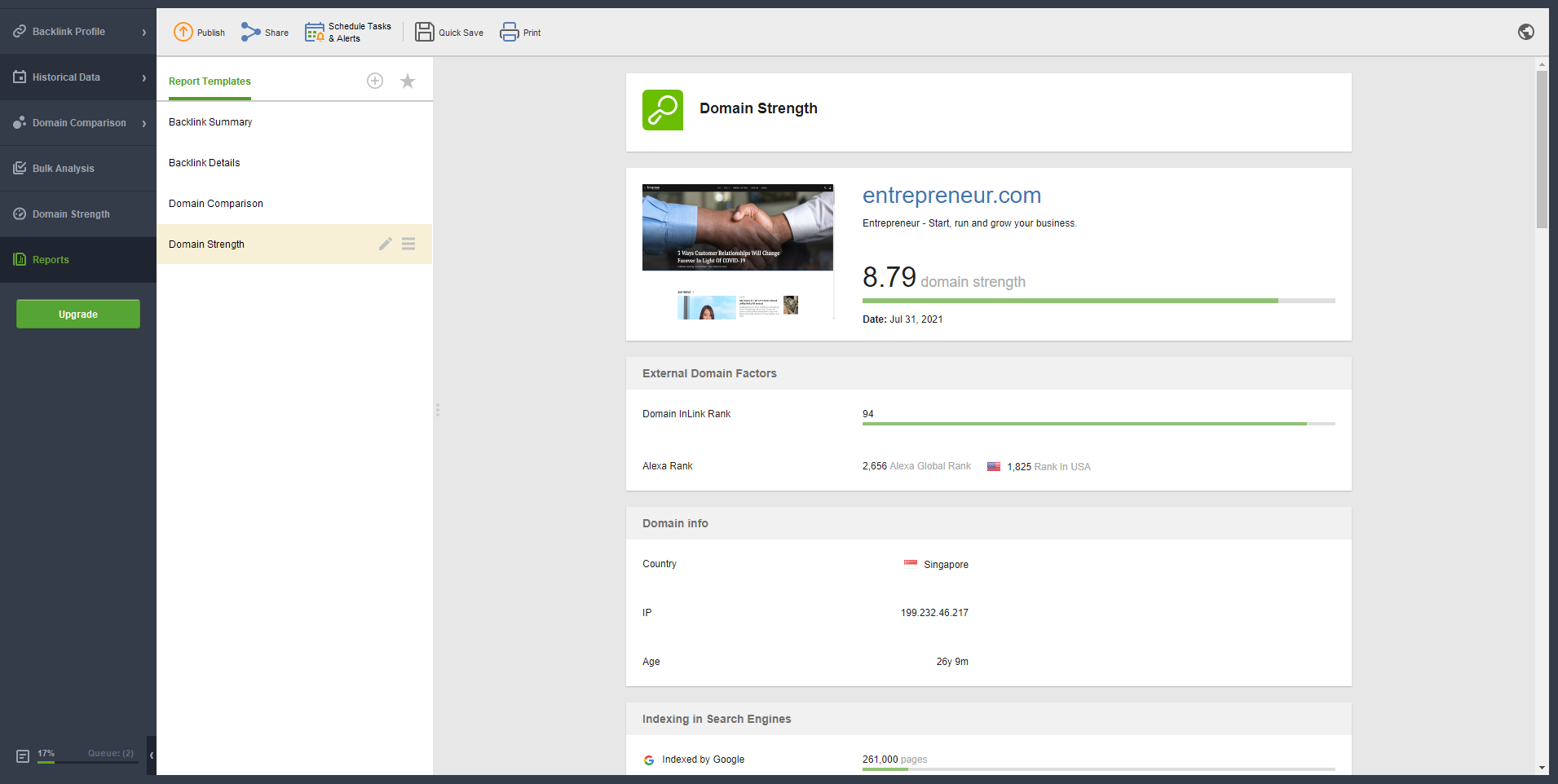Click the 'Indexing in Search Engines' header
The height and width of the screenshot is (784, 1558).
pos(717,719)
